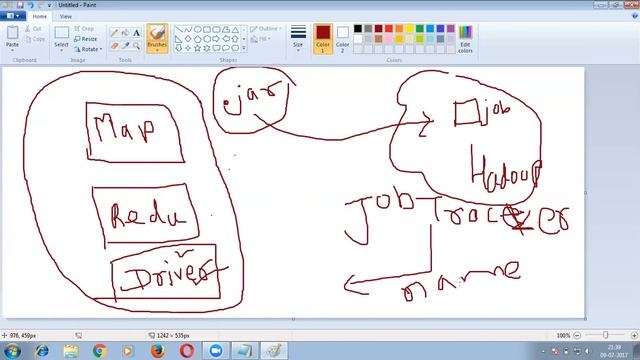640x360 pixels.
Task: Click the zoom out minus button
Action: (x=577, y=335)
